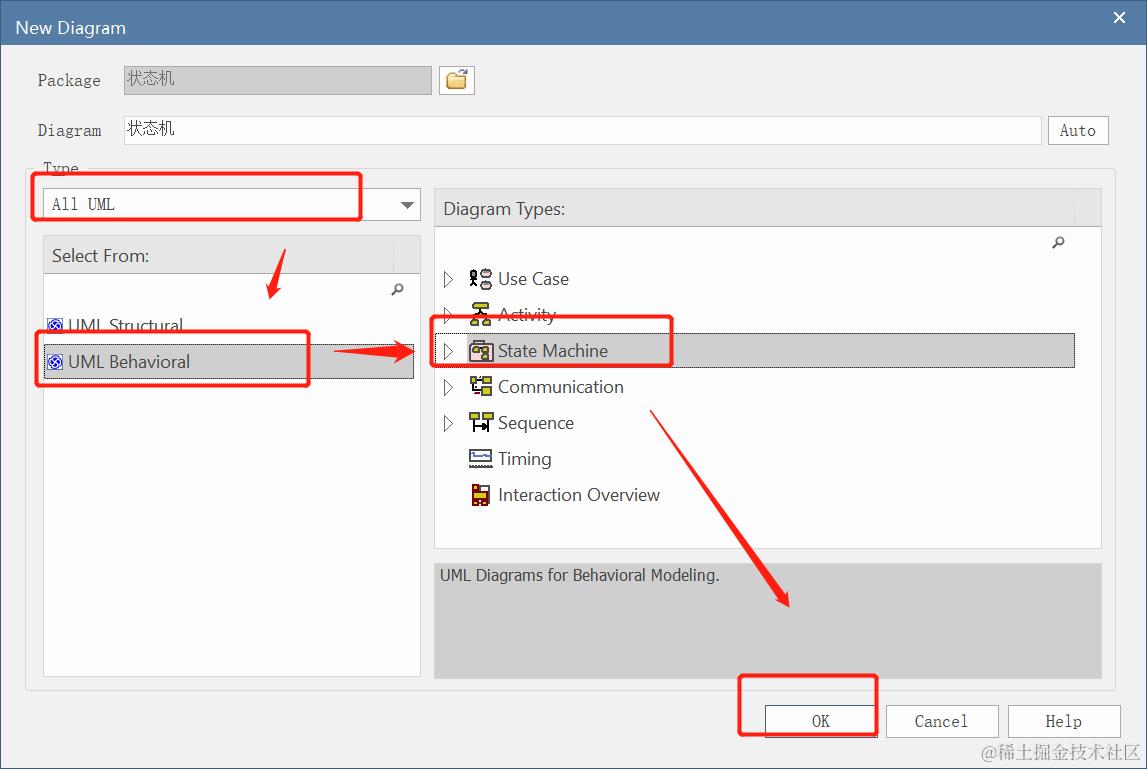Confirm with the OK button
1147x769 pixels.
(821, 721)
